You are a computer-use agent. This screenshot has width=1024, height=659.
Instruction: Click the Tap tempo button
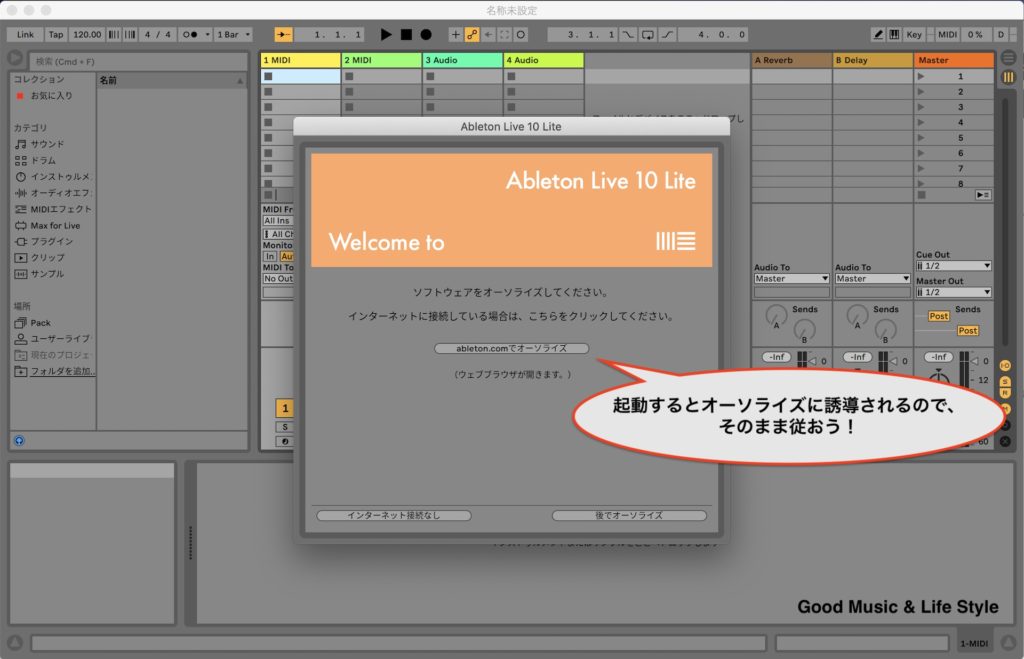56,35
